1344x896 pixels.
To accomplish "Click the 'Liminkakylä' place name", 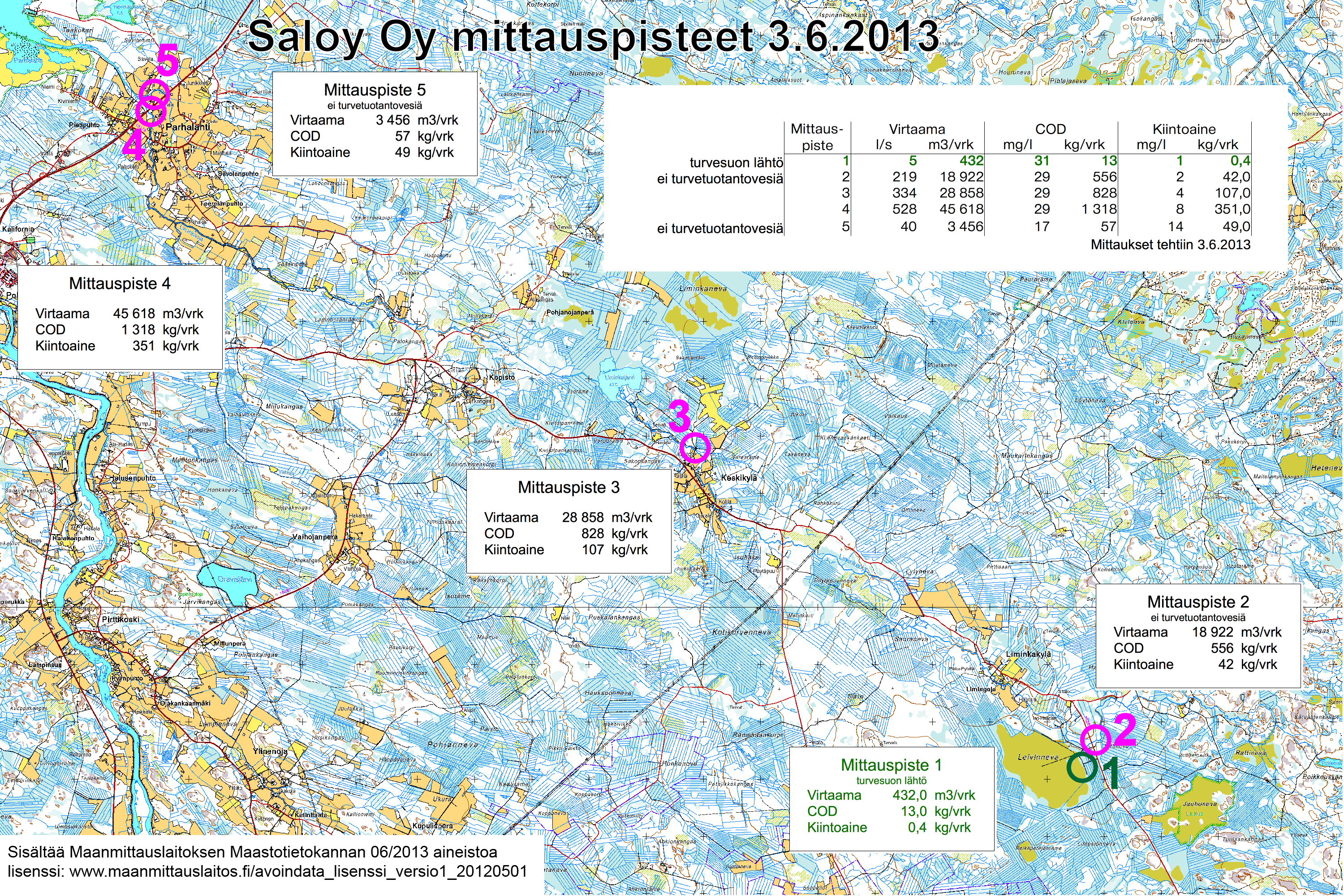I will (x=1029, y=654).
